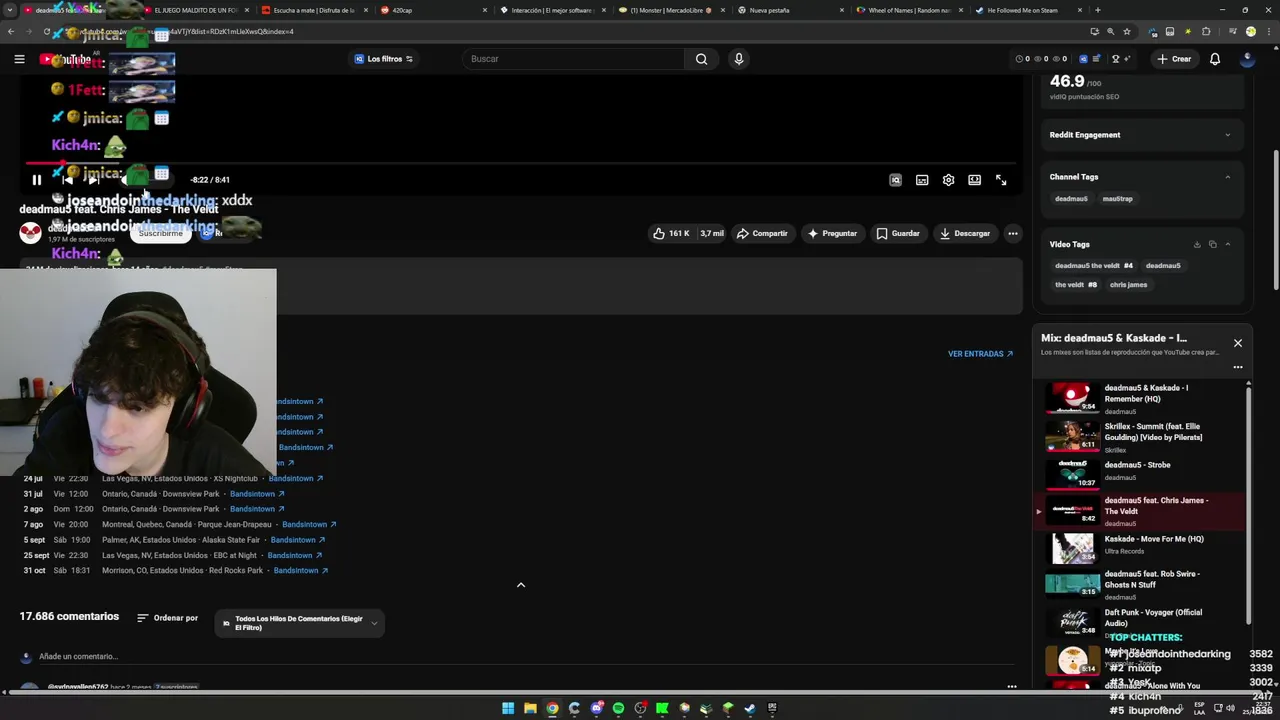
Task: Click the Preguntar button
Action: (x=832, y=233)
